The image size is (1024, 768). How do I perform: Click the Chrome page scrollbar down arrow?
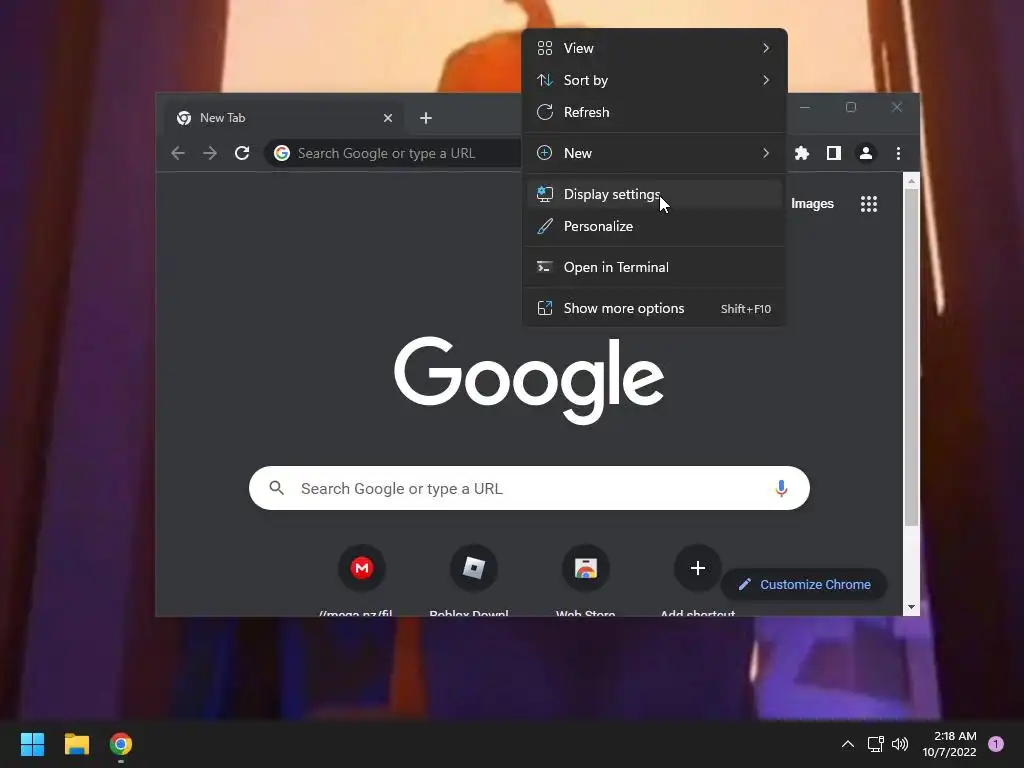(x=911, y=607)
